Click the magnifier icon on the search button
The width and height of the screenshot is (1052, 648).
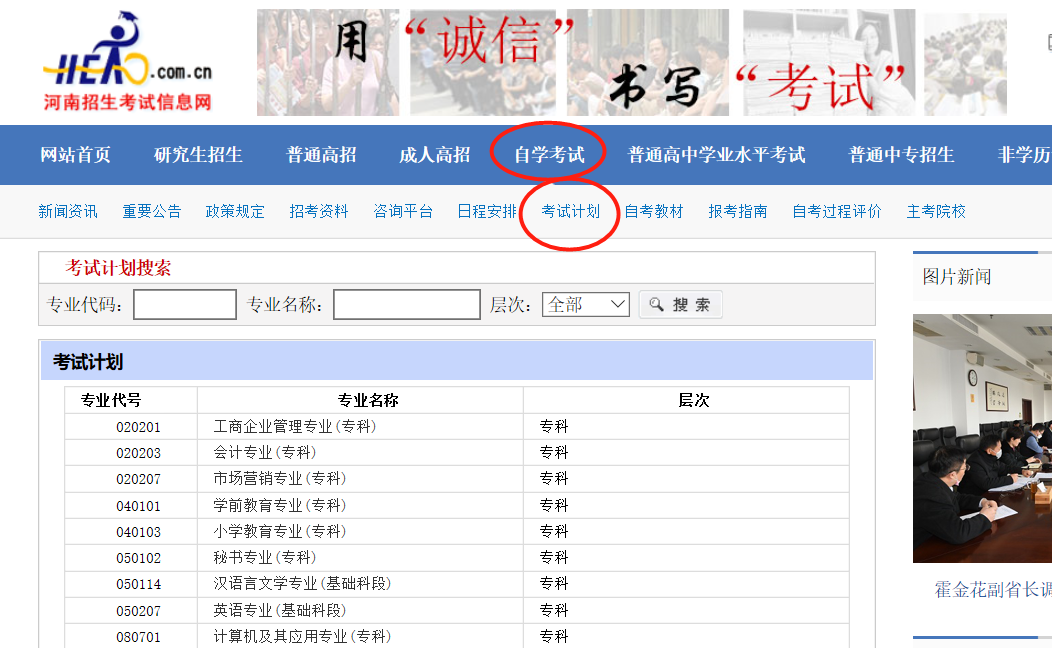click(656, 305)
